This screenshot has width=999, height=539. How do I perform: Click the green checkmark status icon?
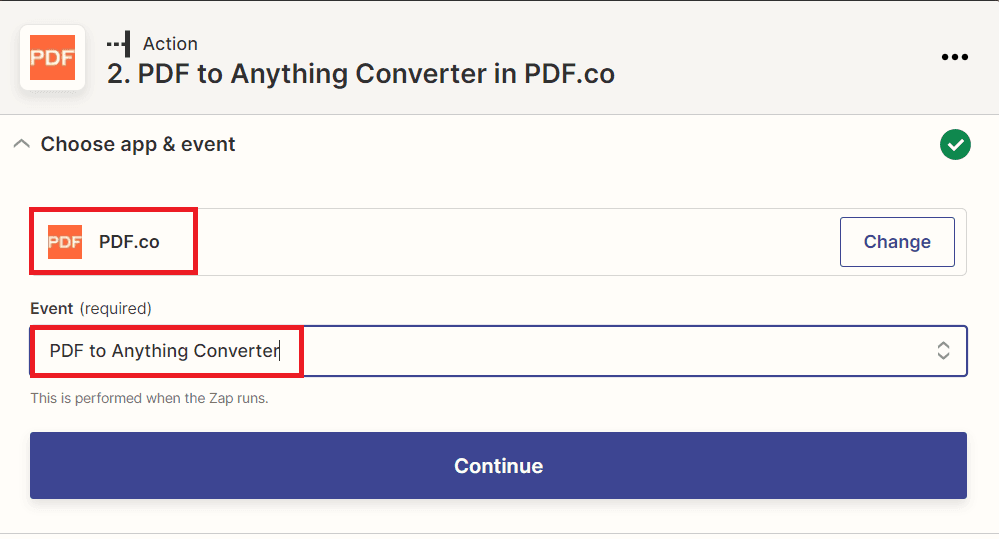coord(955,145)
